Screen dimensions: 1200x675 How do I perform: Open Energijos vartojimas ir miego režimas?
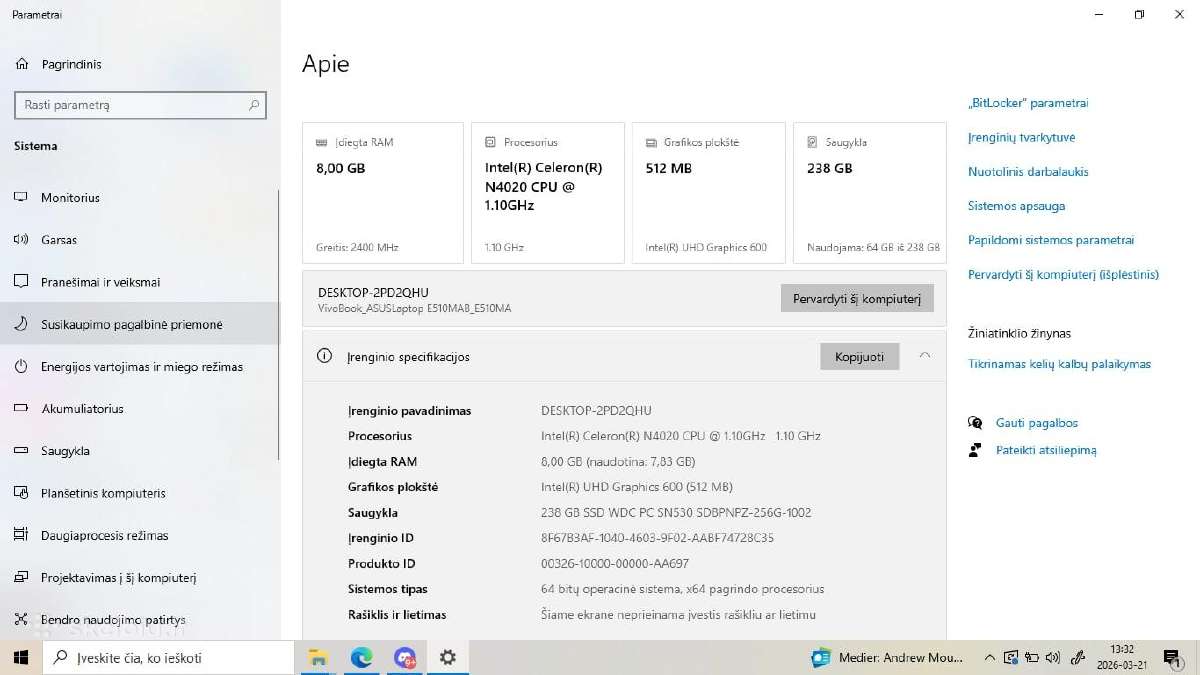pyautogui.click(x=140, y=366)
